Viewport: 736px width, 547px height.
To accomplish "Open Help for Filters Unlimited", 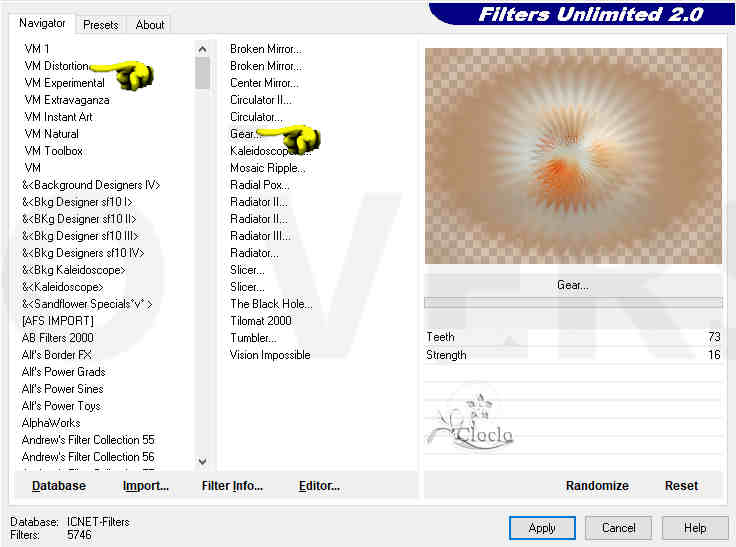I will (x=695, y=528).
